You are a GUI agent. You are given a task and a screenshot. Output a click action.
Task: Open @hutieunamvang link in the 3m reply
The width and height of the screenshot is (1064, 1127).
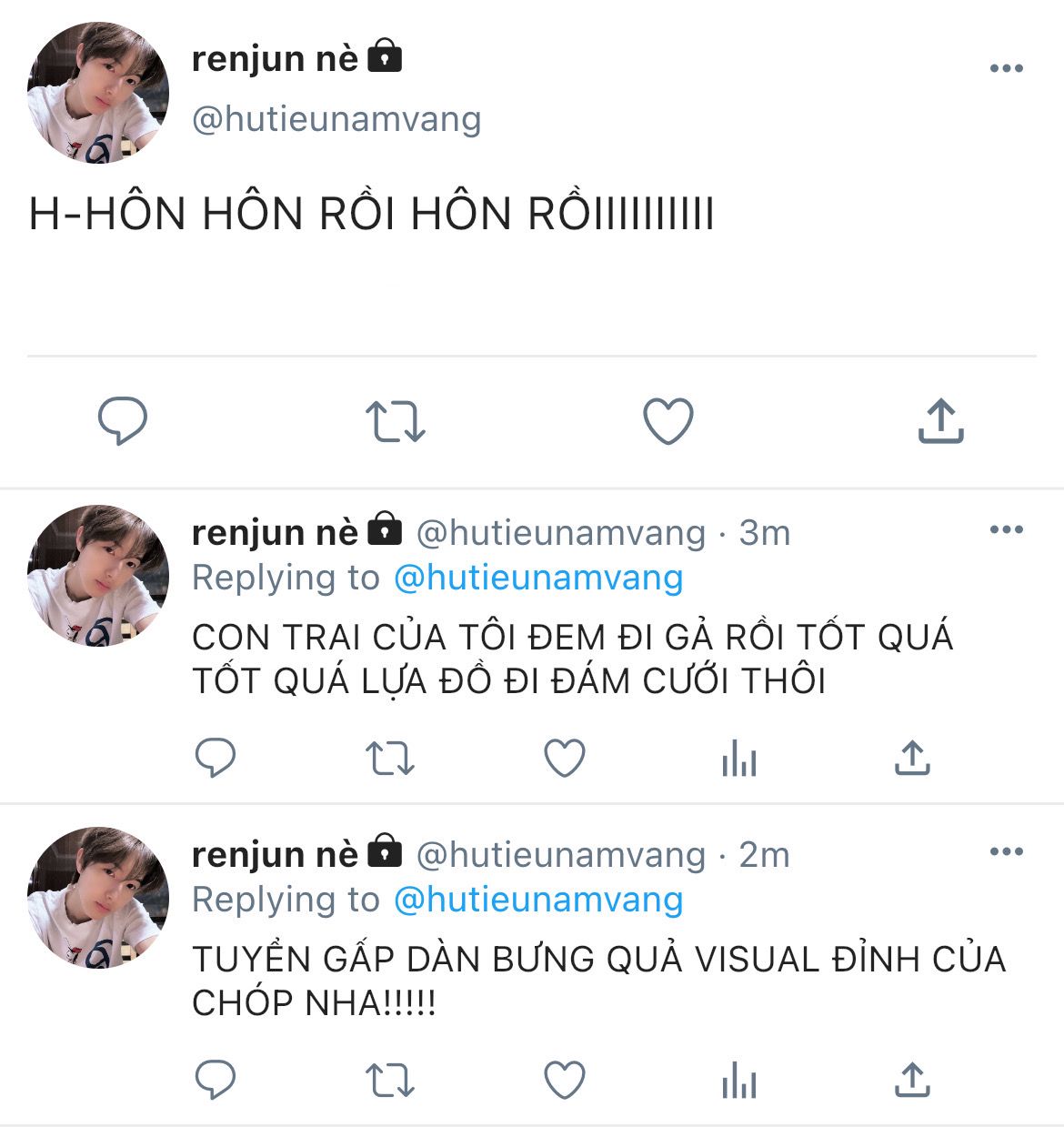[x=538, y=578]
